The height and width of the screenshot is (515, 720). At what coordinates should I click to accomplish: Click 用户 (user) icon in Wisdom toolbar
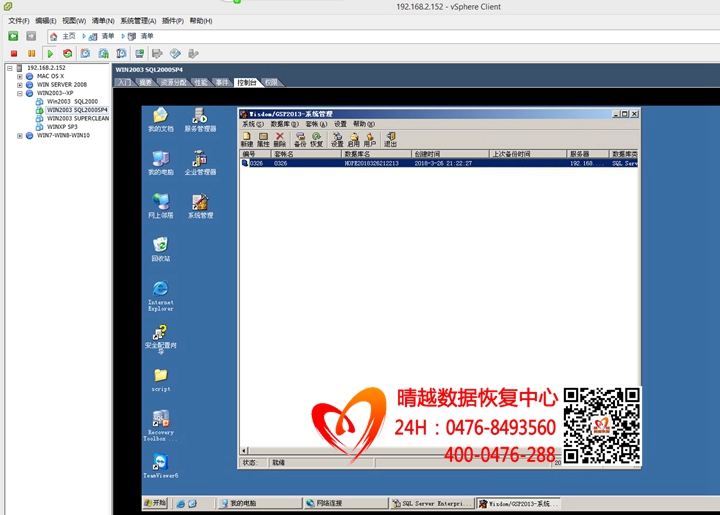370,139
